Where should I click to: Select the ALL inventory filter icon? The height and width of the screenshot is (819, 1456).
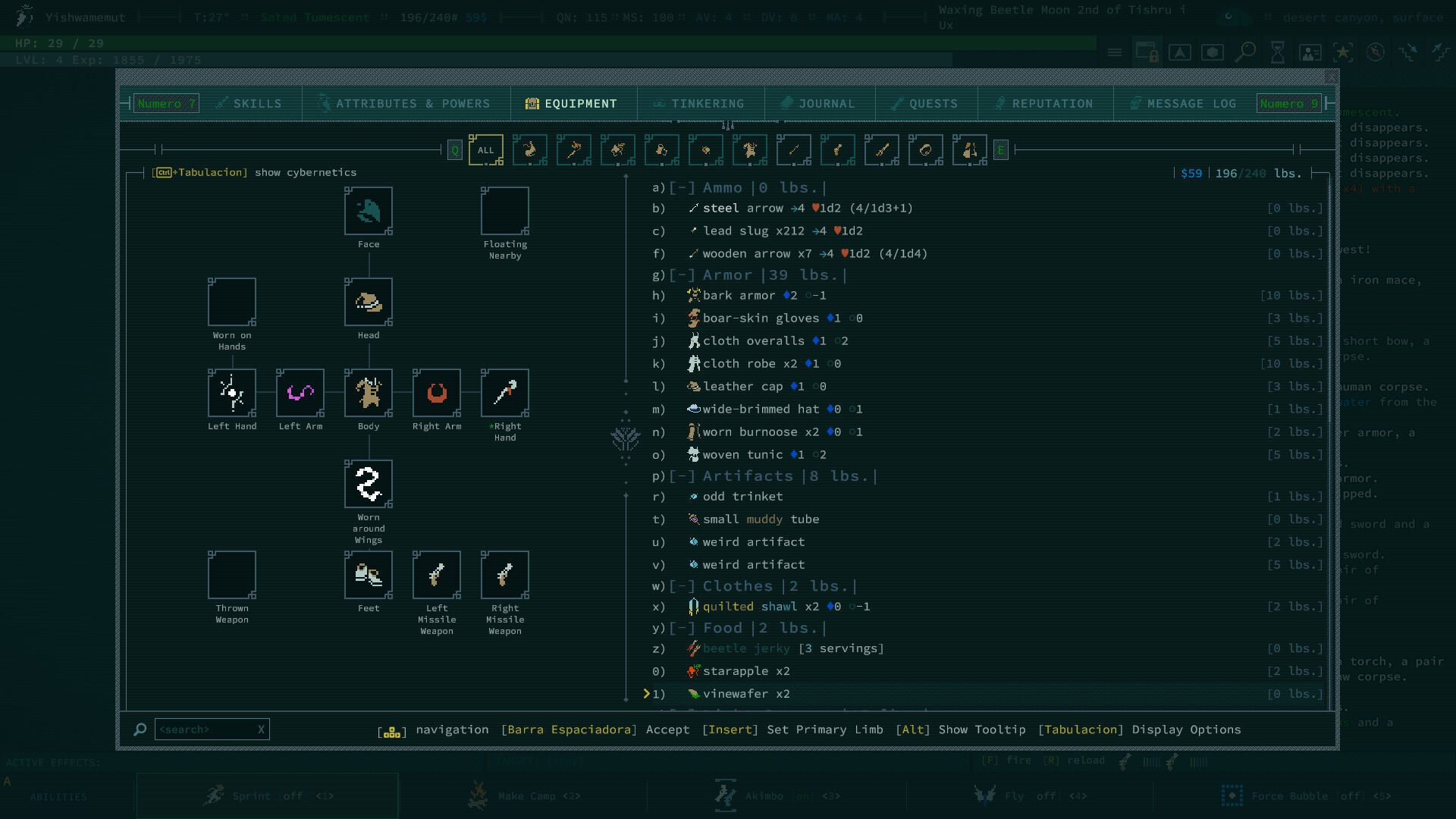(x=485, y=150)
